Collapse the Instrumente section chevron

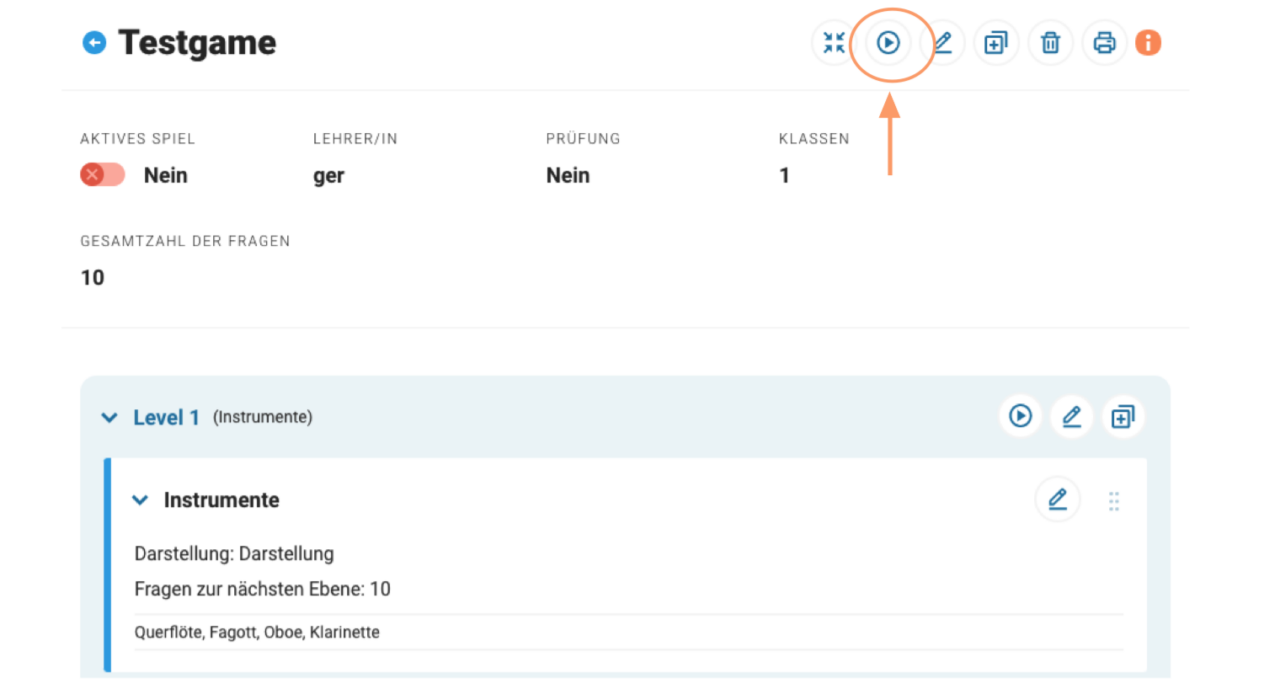tap(140, 500)
